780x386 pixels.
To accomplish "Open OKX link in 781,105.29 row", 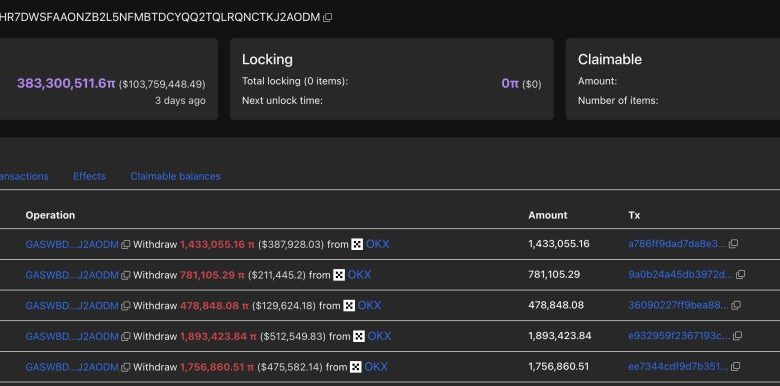I will 359,275.
